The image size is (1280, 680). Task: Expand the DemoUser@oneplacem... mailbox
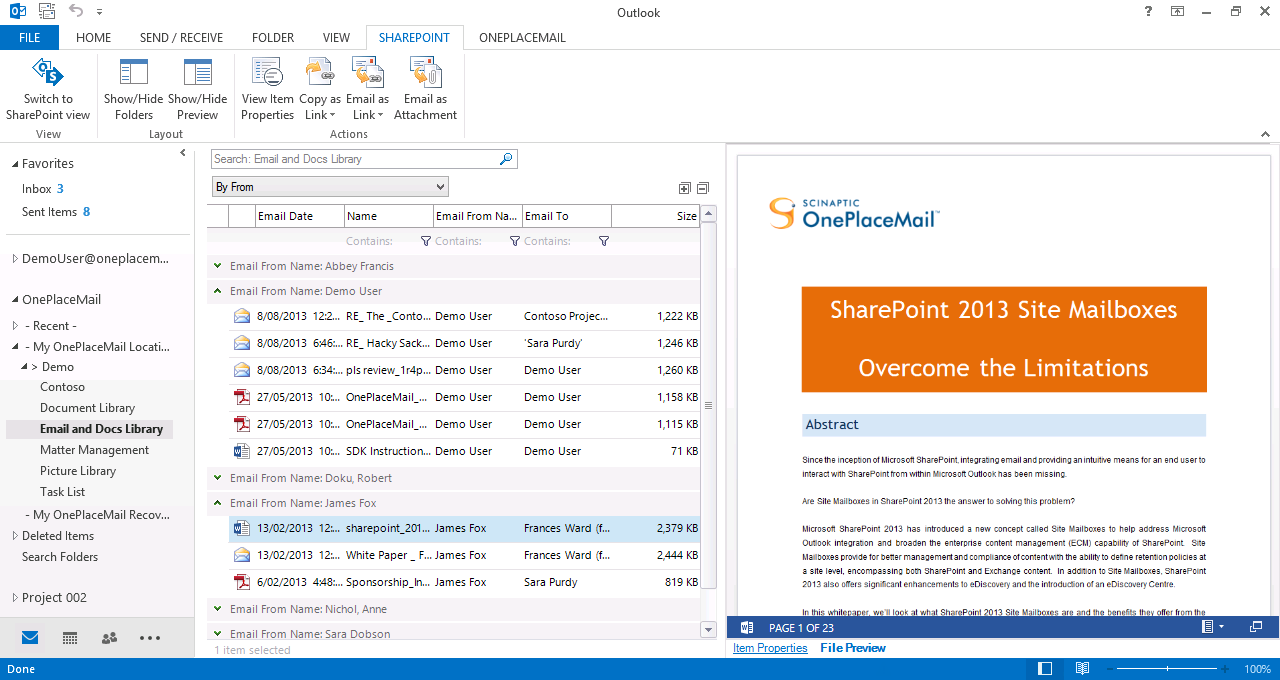click(14, 259)
